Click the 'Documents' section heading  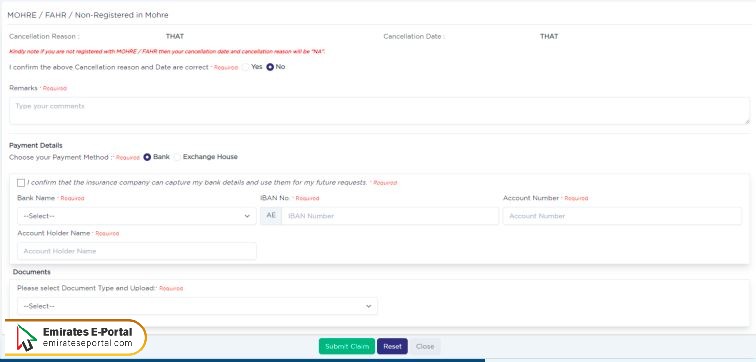point(32,272)
